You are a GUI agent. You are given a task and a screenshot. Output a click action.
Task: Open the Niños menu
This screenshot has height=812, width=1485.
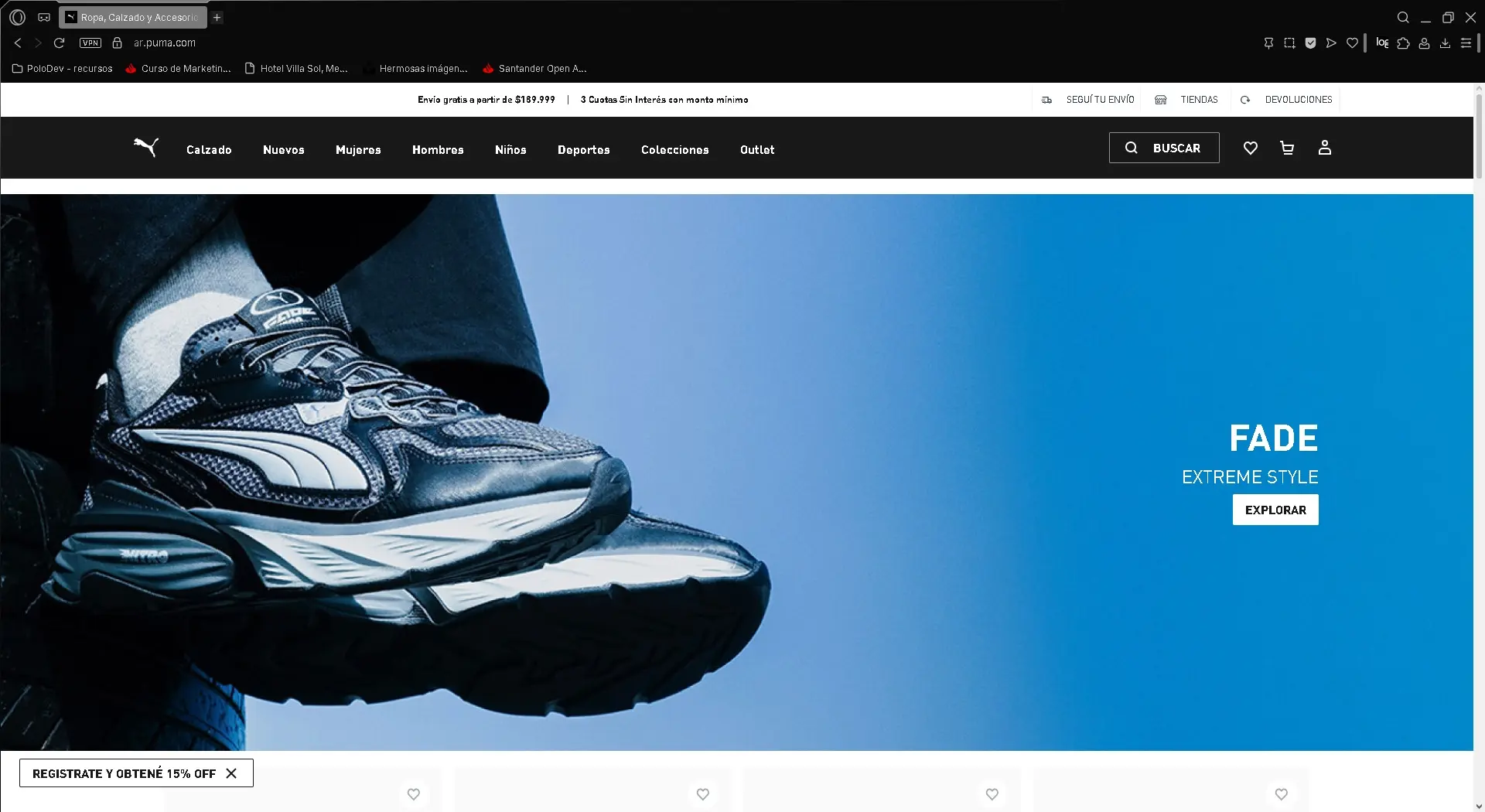510,150
